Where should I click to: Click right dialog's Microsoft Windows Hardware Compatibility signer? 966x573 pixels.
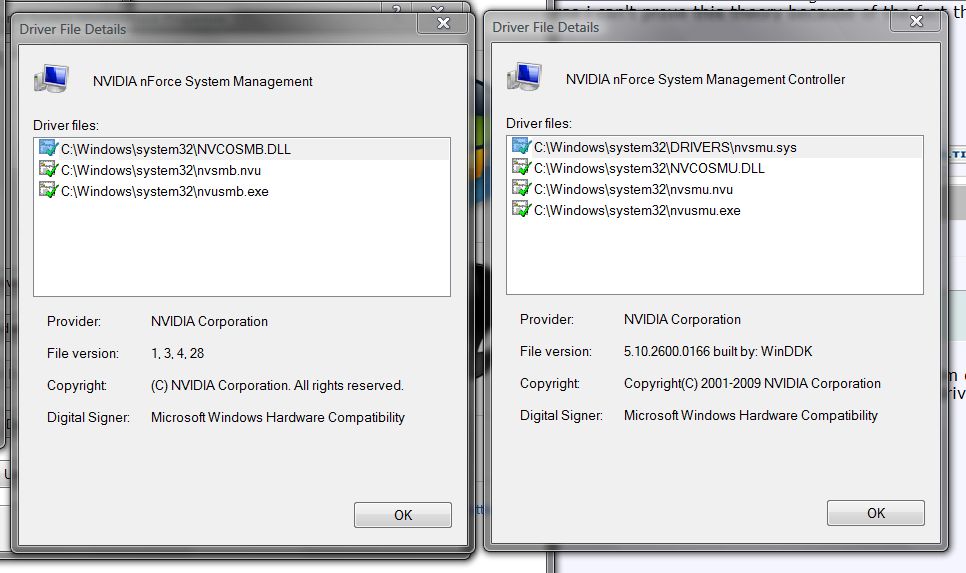(751, 416)
